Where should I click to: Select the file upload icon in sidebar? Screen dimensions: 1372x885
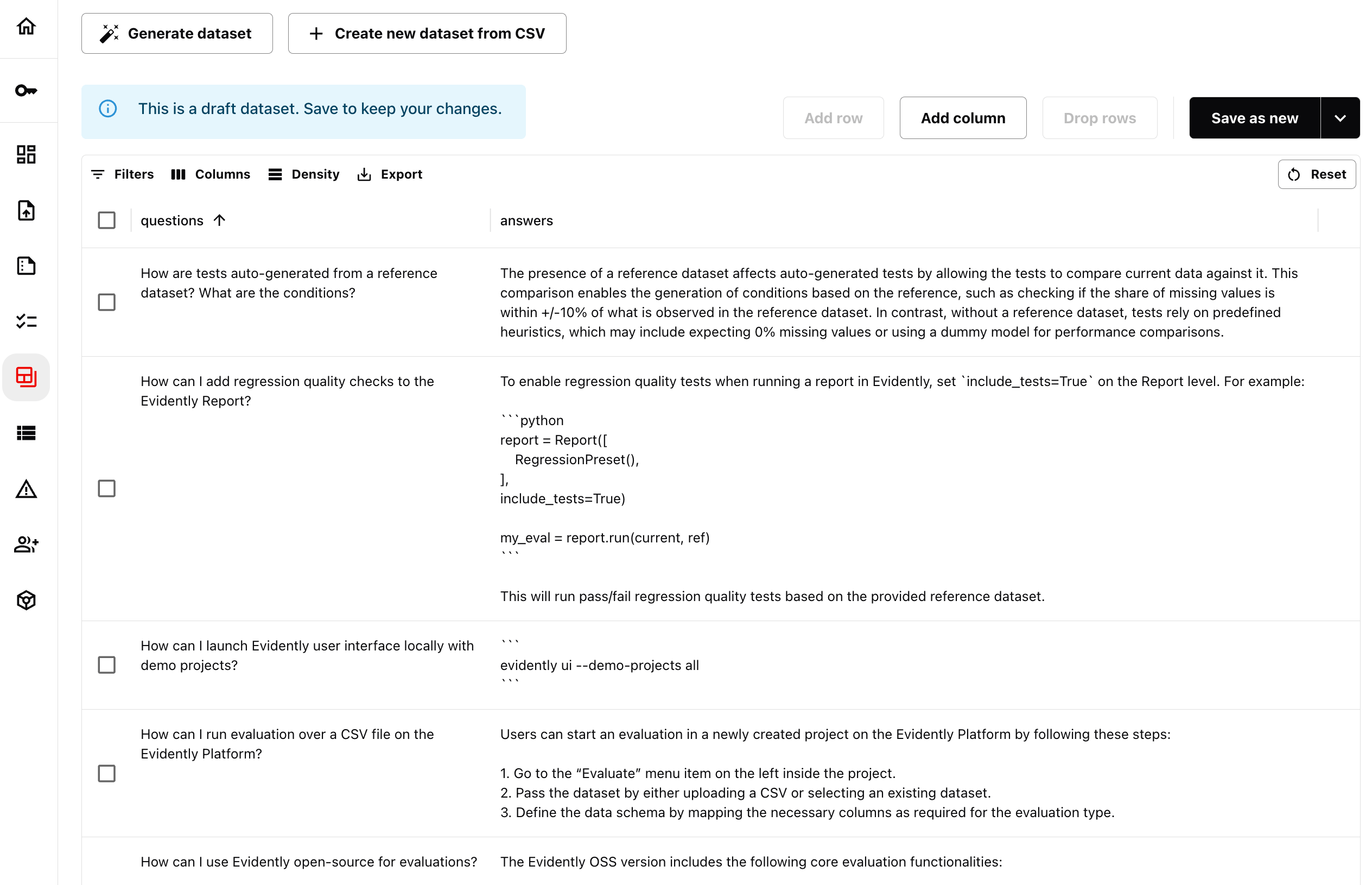[27, 210]
